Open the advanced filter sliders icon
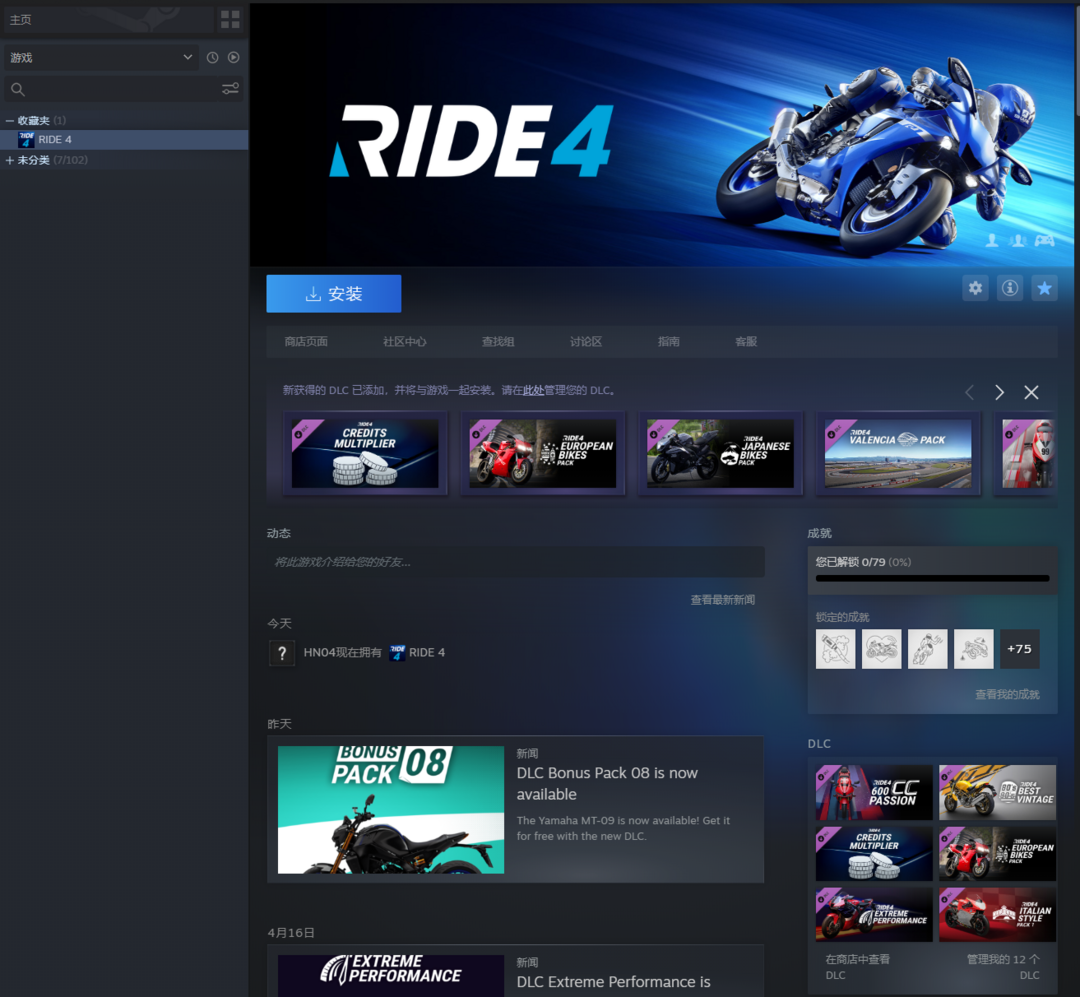 tap(230, 90)
